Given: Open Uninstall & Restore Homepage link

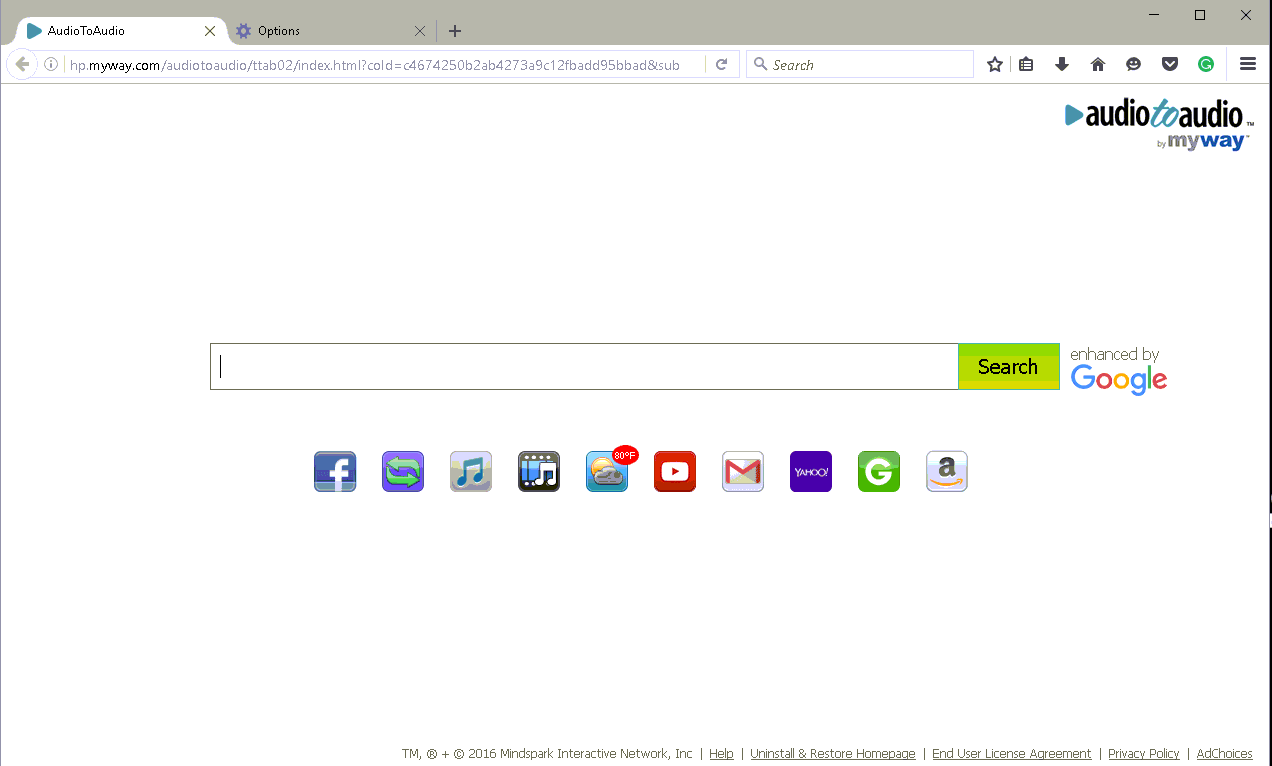Looking at the screenshot, I should tap(833, 754).
